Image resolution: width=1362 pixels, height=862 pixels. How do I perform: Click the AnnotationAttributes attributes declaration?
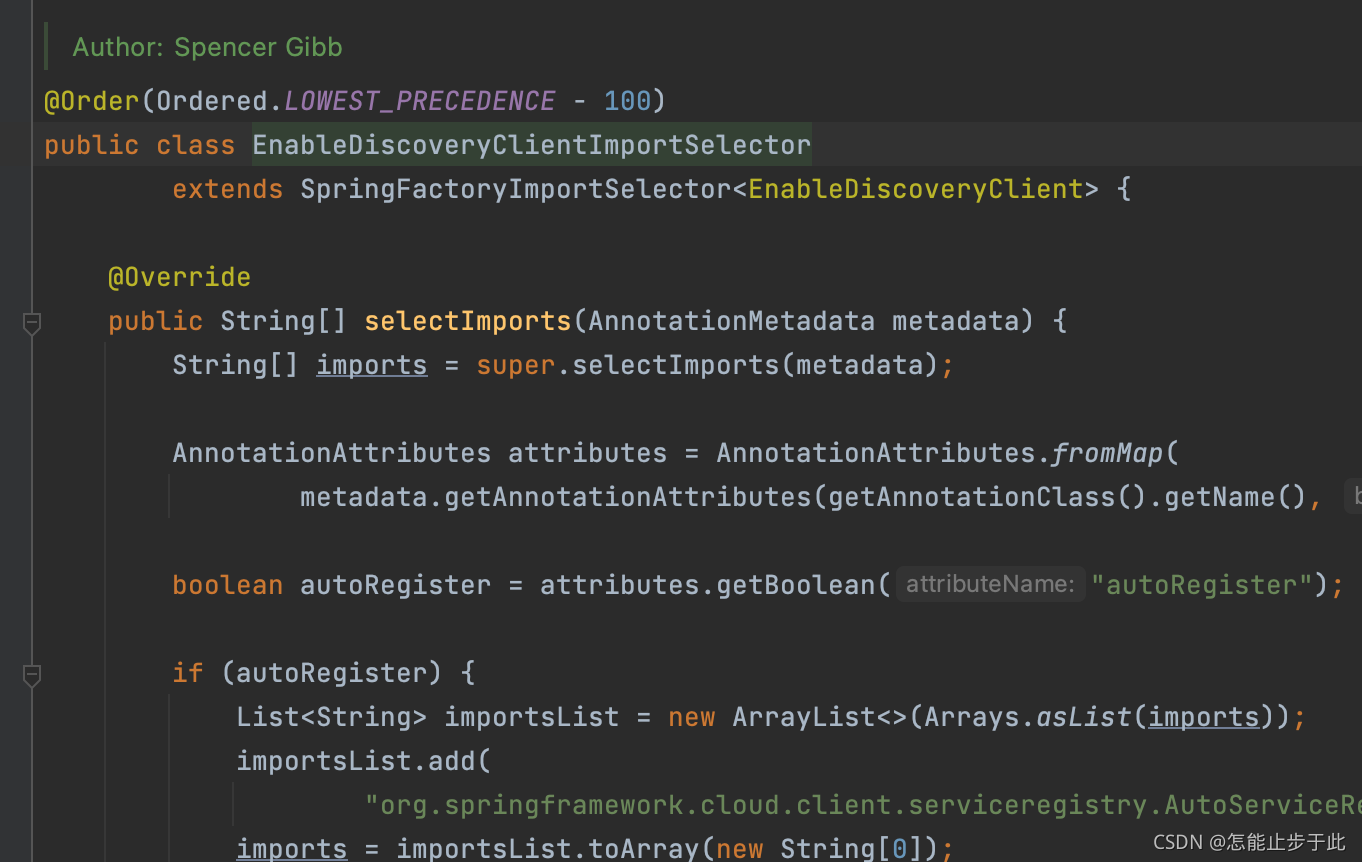tap(420, 453)
